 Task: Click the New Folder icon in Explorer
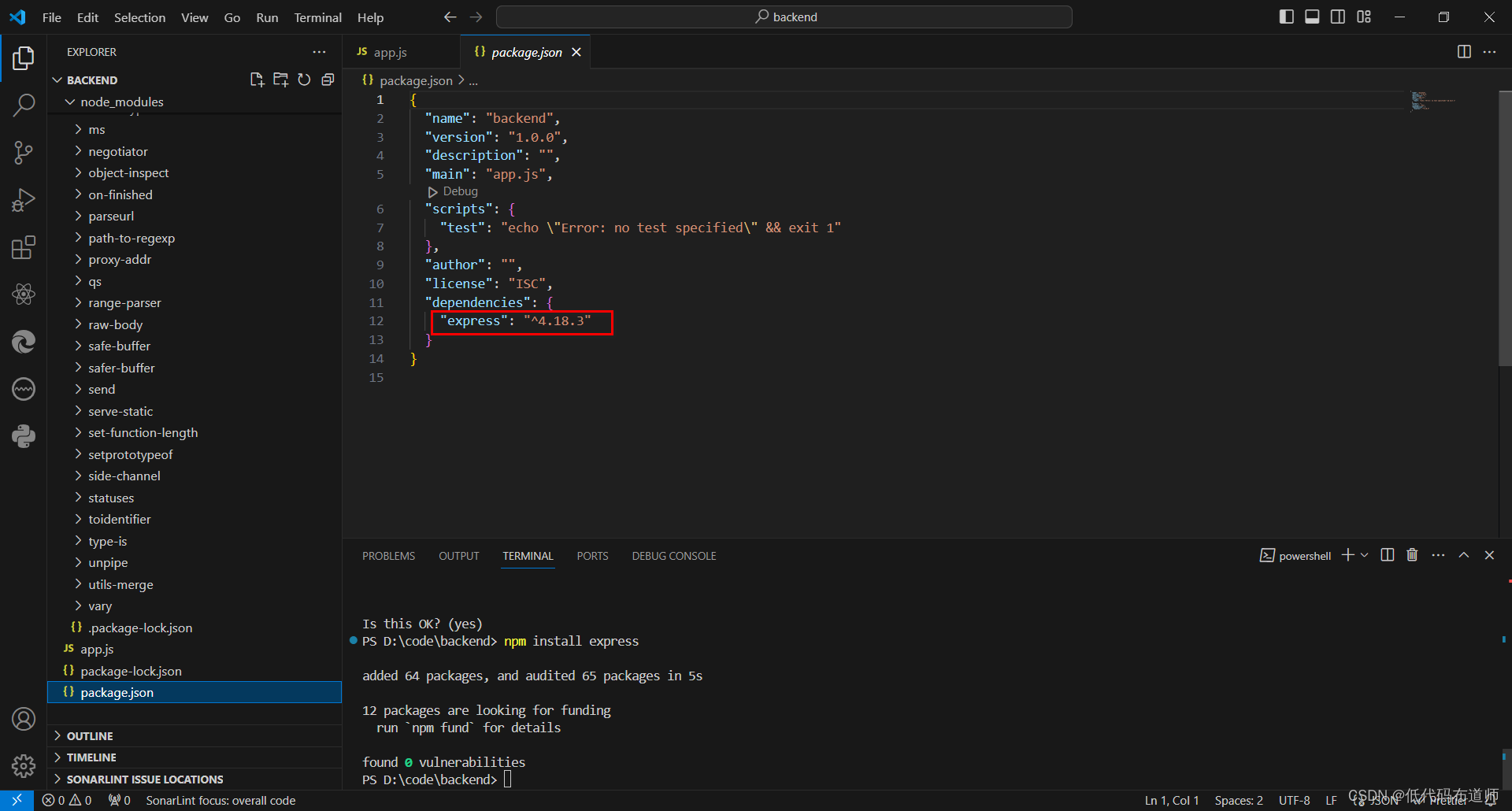[x=280, y=80]
